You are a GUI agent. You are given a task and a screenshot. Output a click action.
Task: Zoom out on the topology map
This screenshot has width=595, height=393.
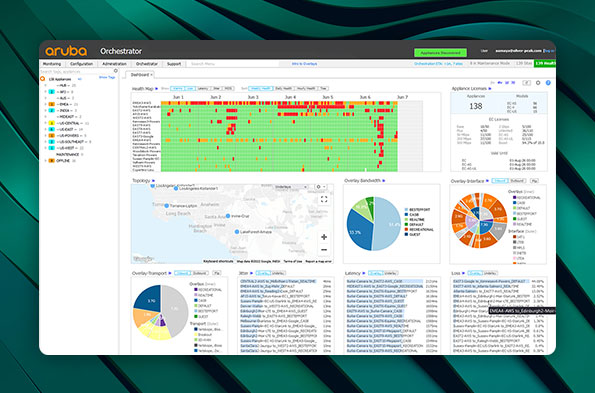pyautogui.click(x=324, y=250)
